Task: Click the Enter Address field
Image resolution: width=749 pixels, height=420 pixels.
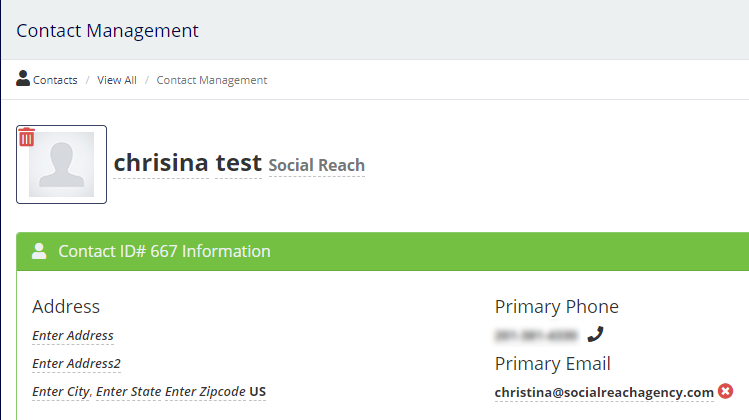Action: pyautogui.click(x=73, y=336)
